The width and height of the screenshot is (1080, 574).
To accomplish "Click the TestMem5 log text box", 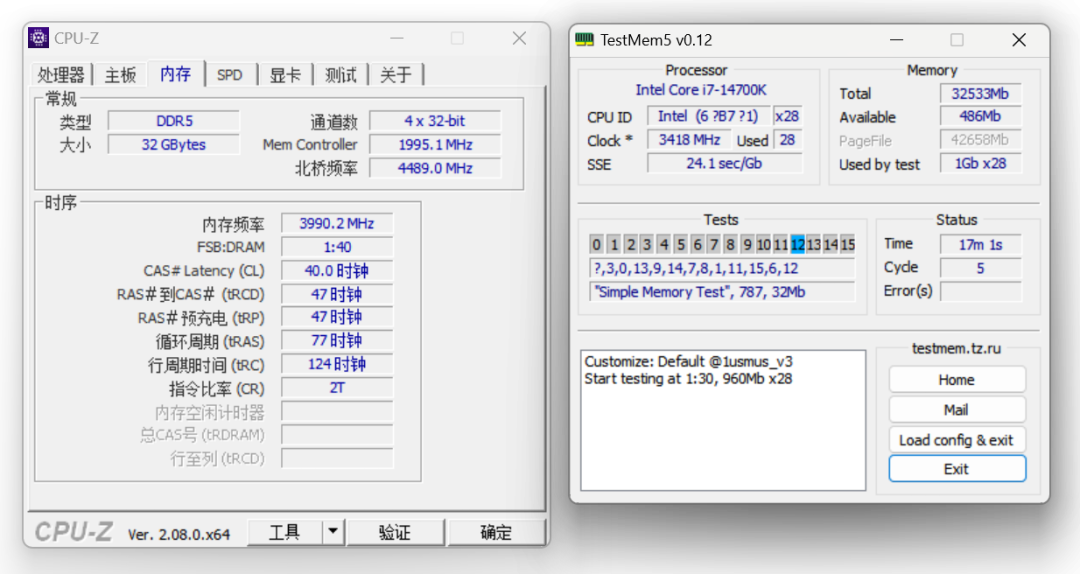I will [723, 420].
